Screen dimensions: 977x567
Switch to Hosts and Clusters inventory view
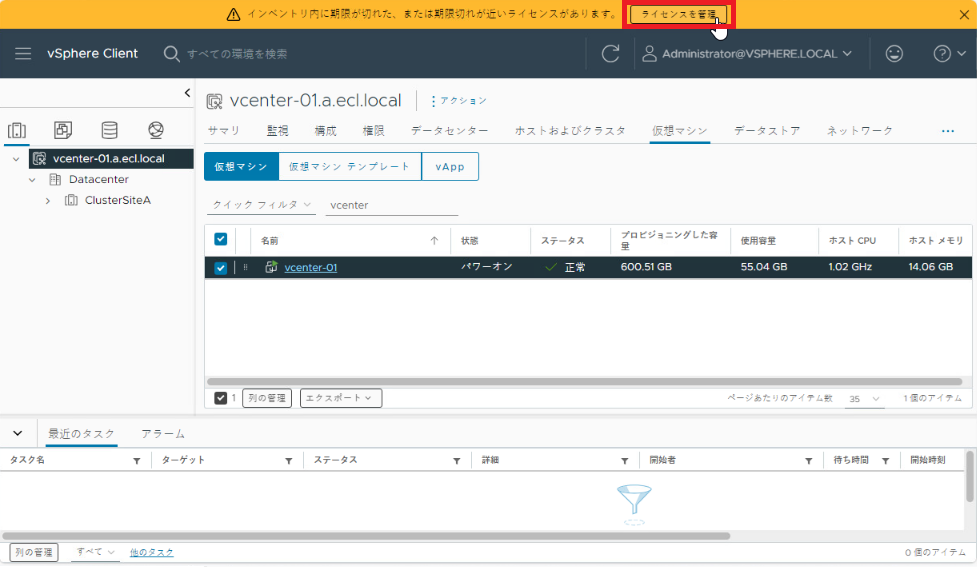pyautogui.click(x=17, y=130)
